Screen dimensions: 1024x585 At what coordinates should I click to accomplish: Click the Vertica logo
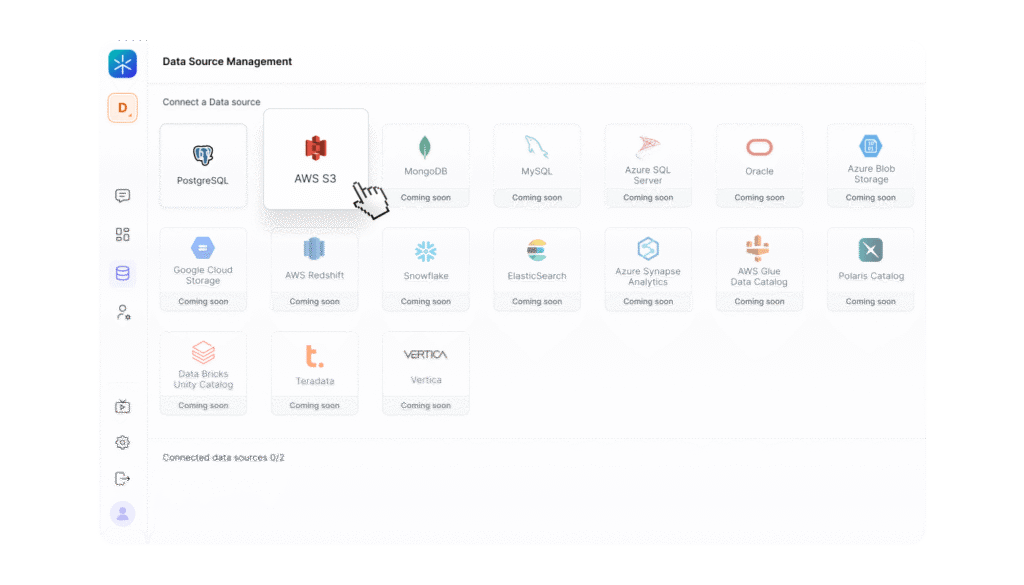click(425, 355)
